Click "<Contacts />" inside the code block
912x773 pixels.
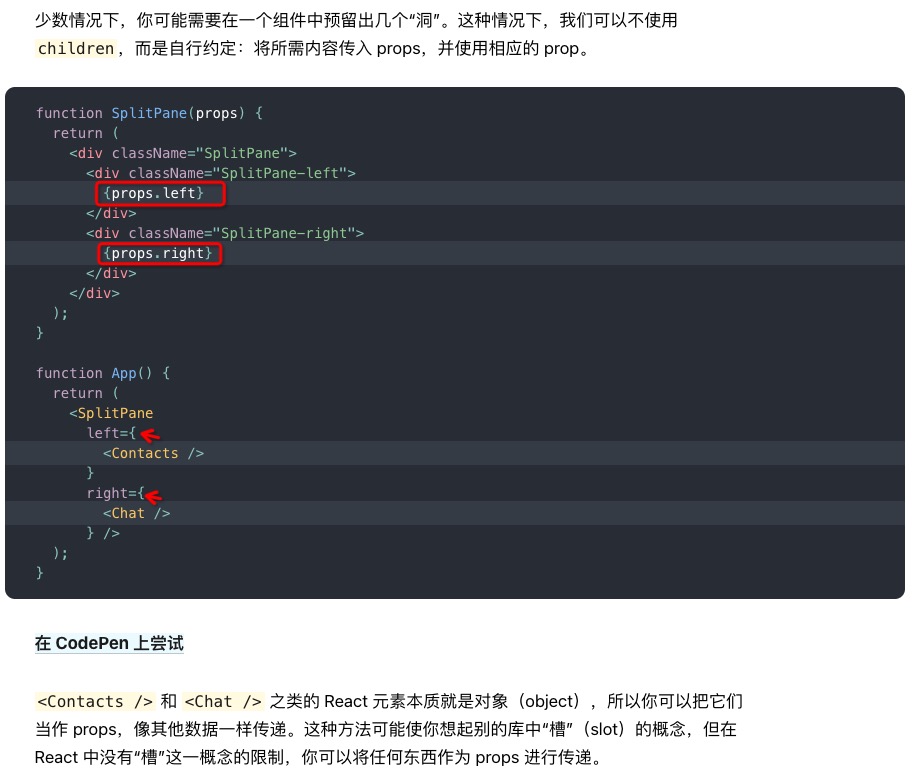click(x=154, y=453)
